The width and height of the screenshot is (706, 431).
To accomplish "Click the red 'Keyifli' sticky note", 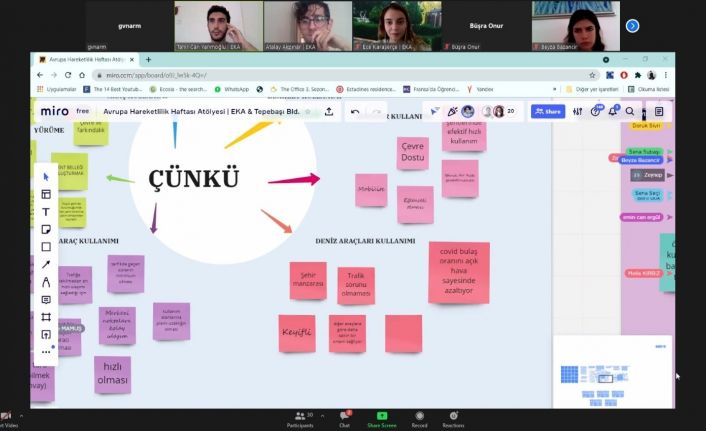I will tap(296, 332).
